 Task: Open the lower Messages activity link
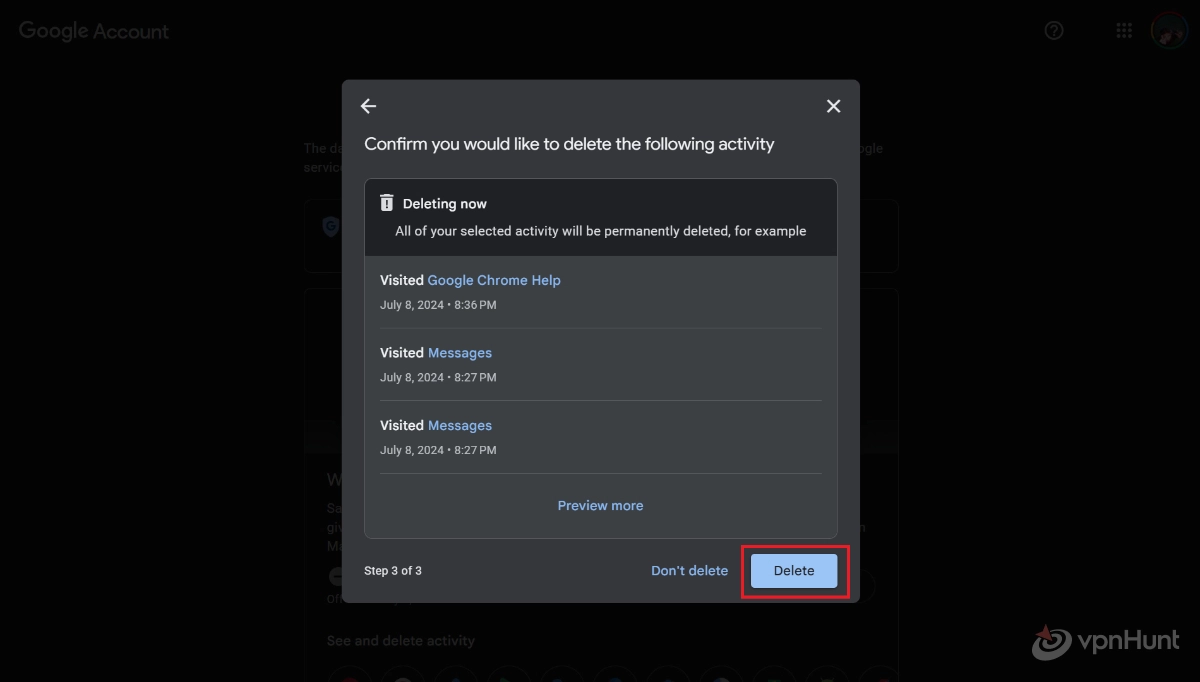pos(460,425)
